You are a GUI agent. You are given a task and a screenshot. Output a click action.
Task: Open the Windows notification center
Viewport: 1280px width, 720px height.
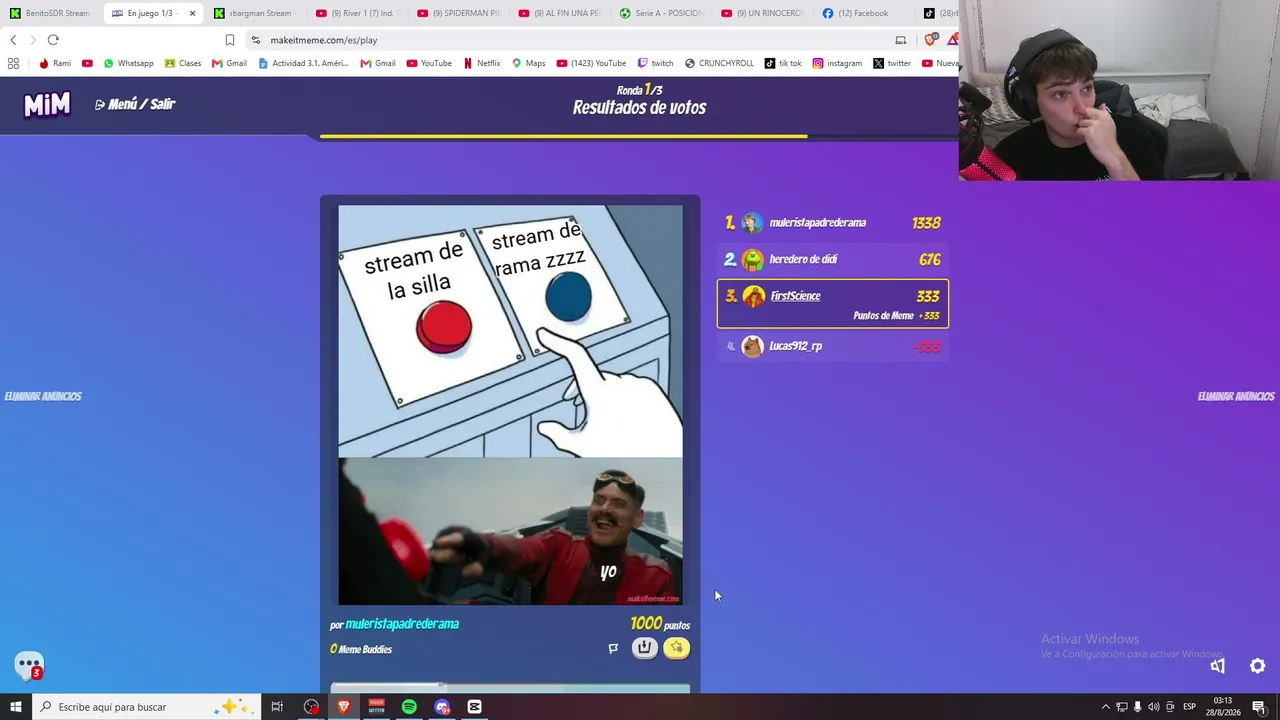1259,707
